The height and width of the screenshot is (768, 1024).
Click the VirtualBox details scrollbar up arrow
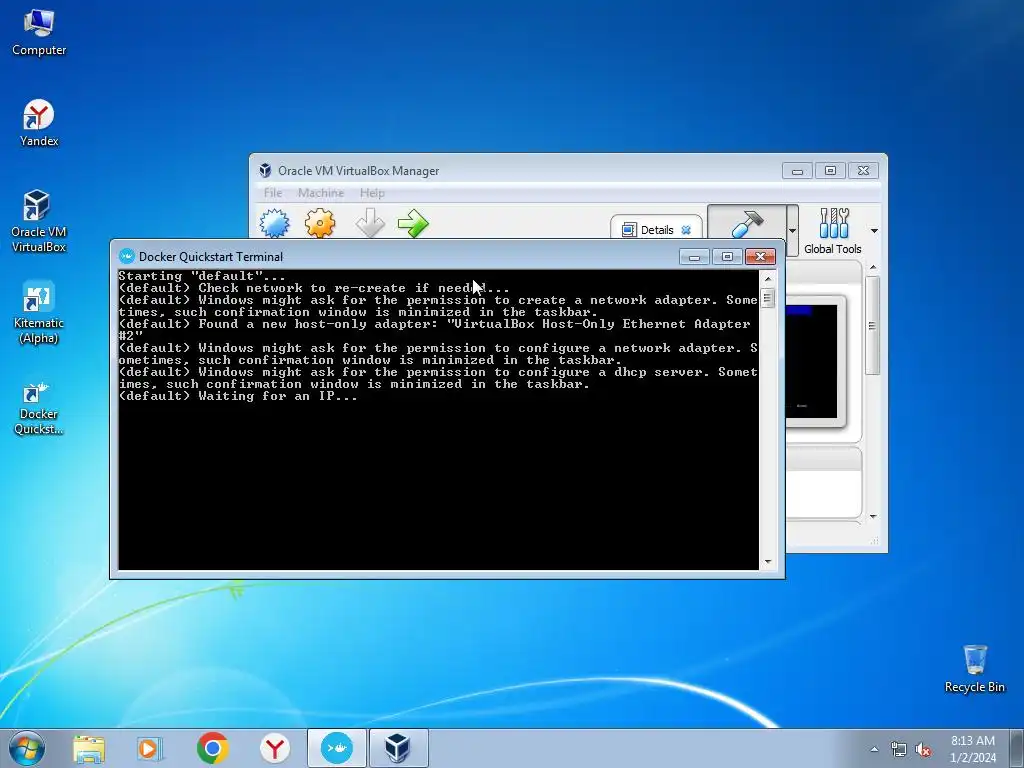tap(873, 267)
